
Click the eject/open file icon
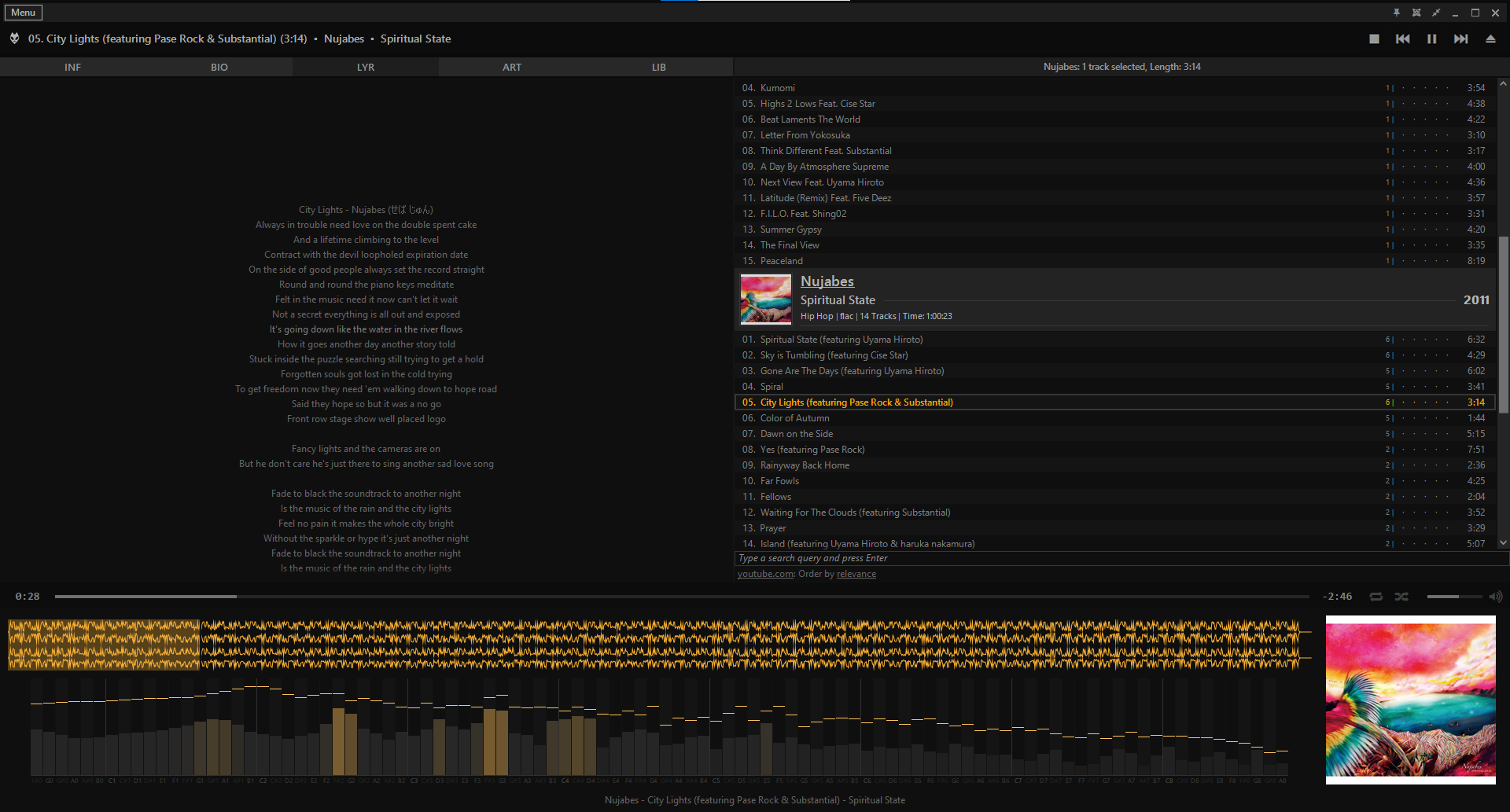tap(1490, 39)
